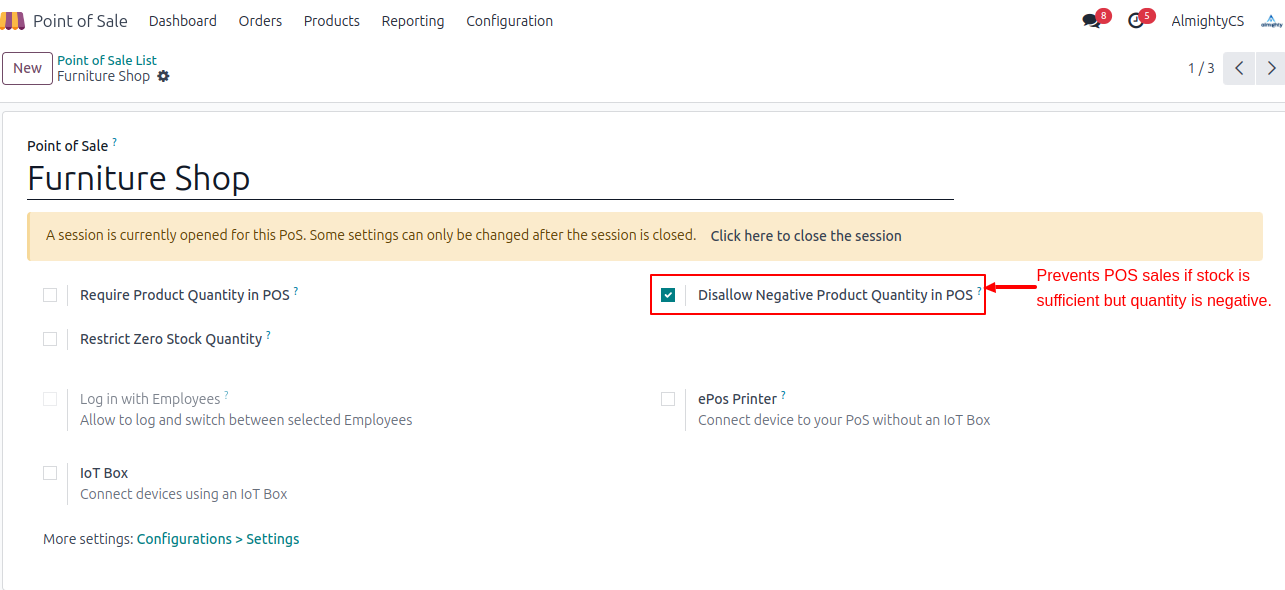Viewport: 1285px width, 590px height.
Task: Click the gear icon next to Furniture Shop
Action: [164, 76]
